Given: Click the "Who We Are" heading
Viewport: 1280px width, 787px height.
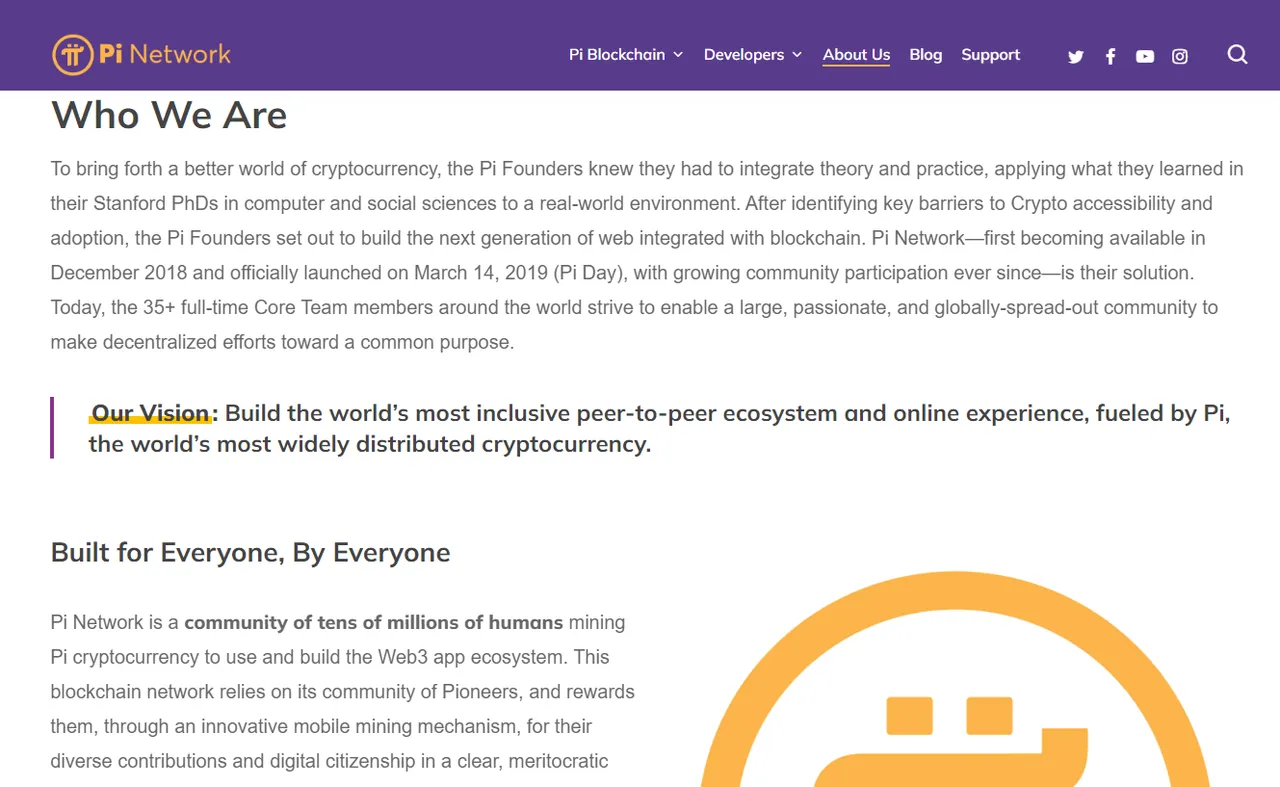Looking at the screenshot, I should point(169,115).
